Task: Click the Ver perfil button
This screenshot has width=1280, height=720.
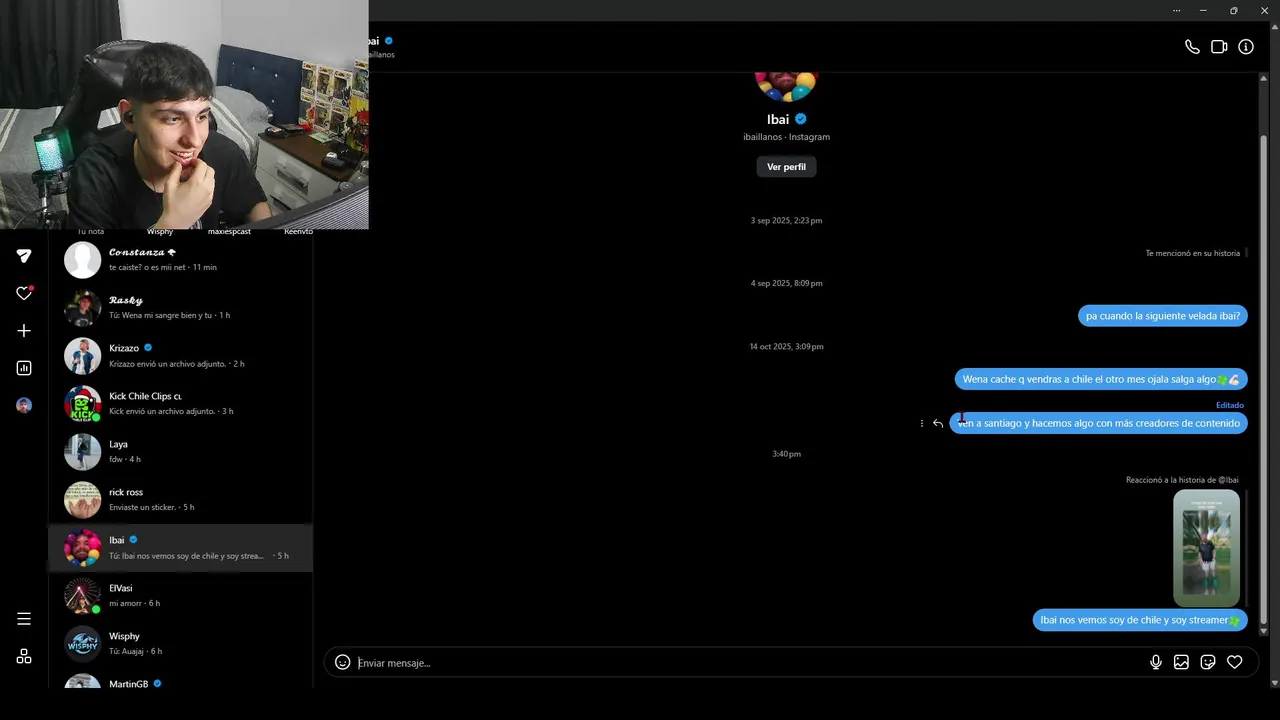Action: tap(786, 167)
